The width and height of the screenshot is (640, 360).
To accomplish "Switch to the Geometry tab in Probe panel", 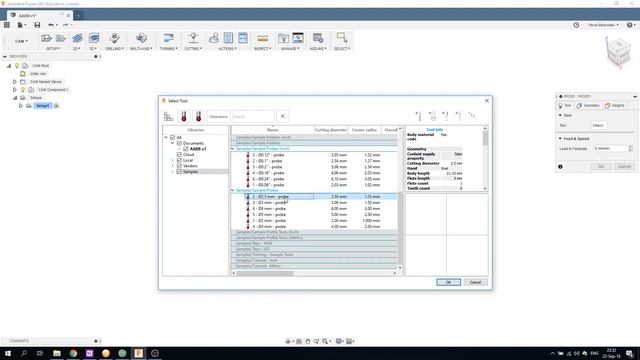I will pyautogui.click(x=588, y=106).
